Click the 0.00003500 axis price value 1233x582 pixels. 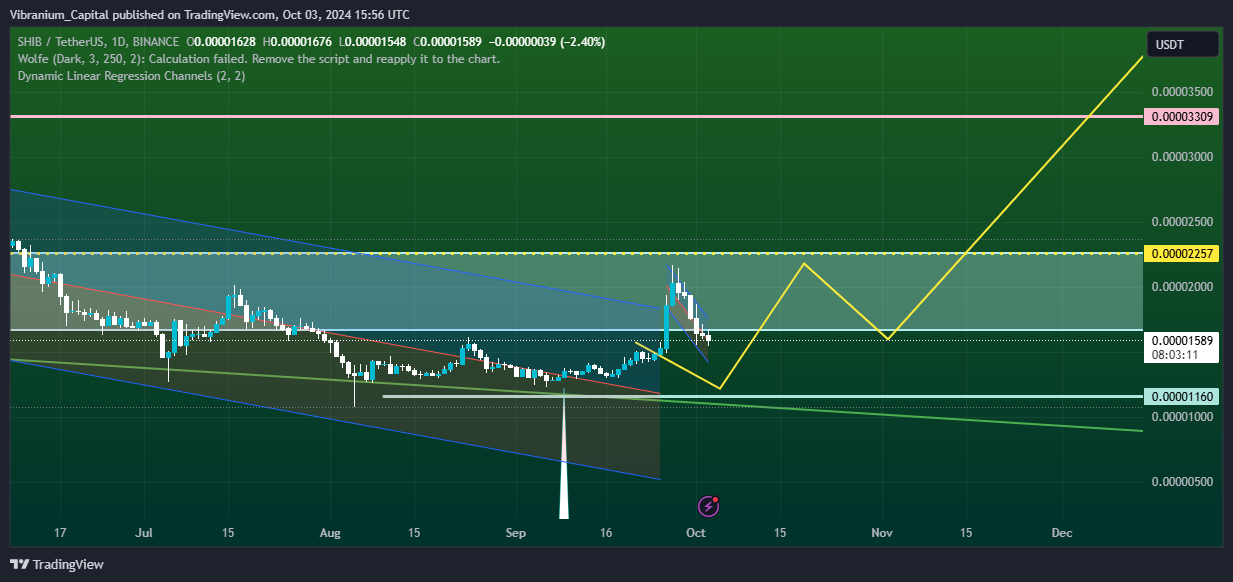tap(1182, 91)
